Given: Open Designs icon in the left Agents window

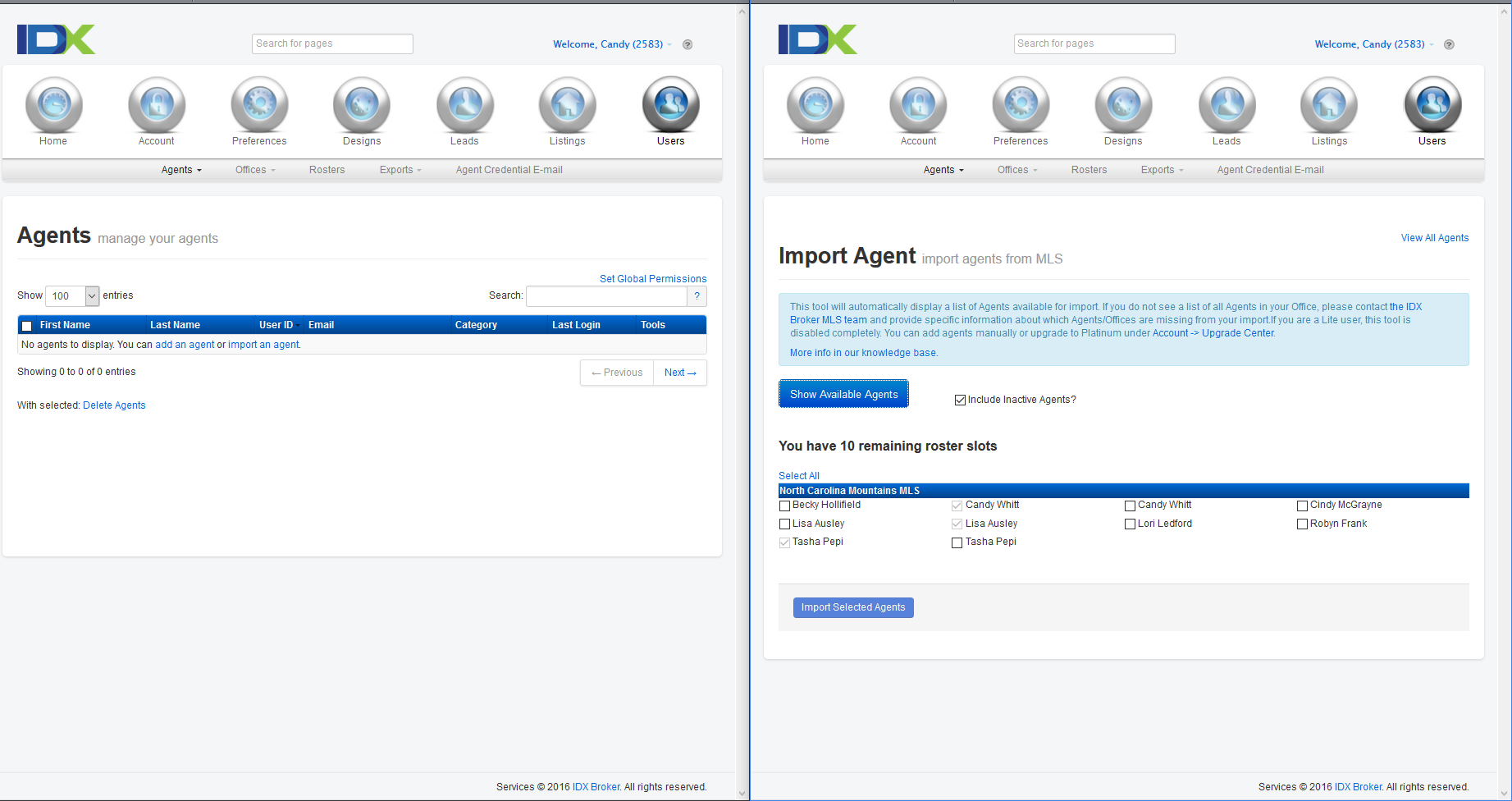Looking at the screenshot, I should (362, 104).
